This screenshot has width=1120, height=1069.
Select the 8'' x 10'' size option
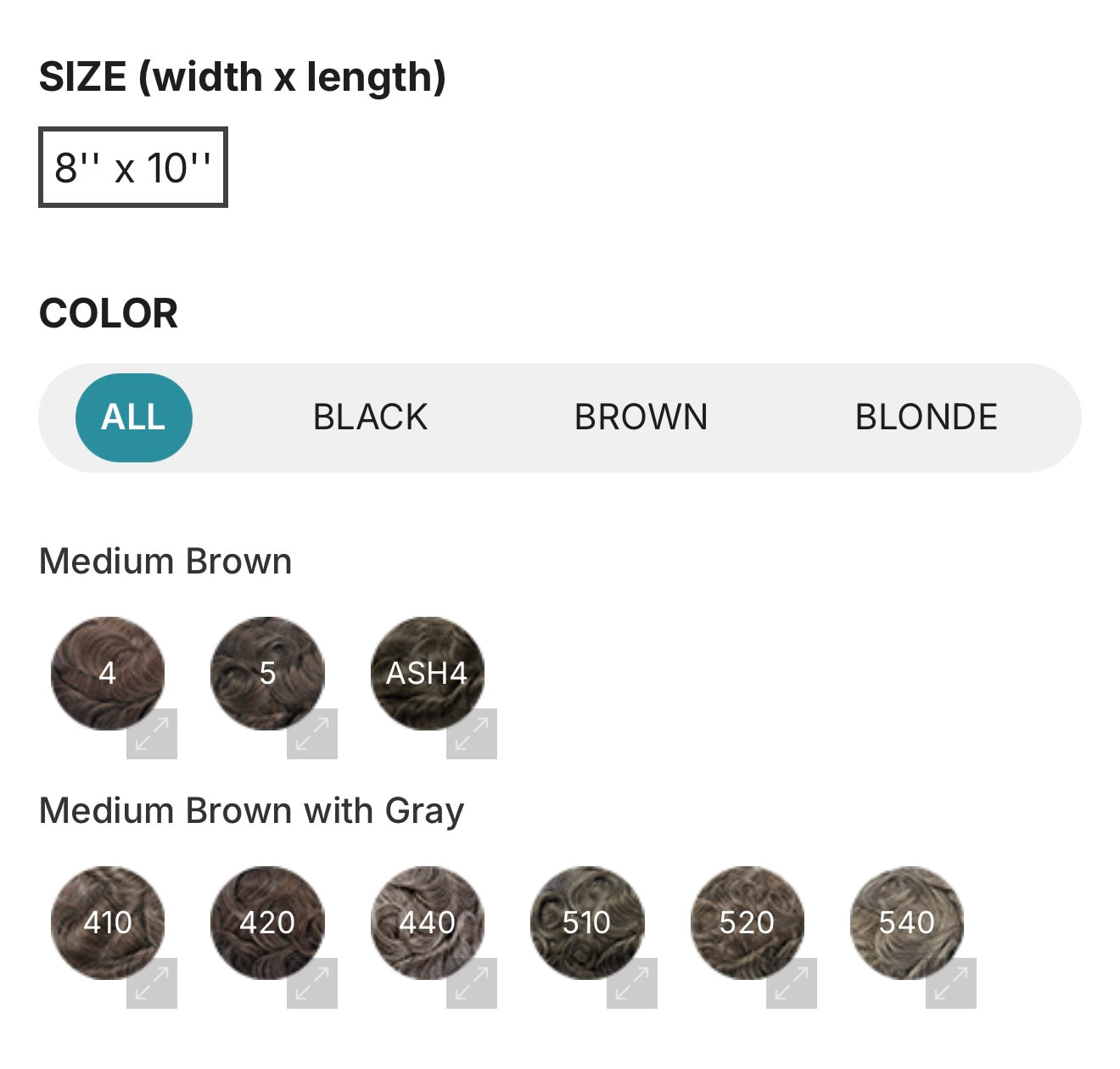click(x=133, y=167)
